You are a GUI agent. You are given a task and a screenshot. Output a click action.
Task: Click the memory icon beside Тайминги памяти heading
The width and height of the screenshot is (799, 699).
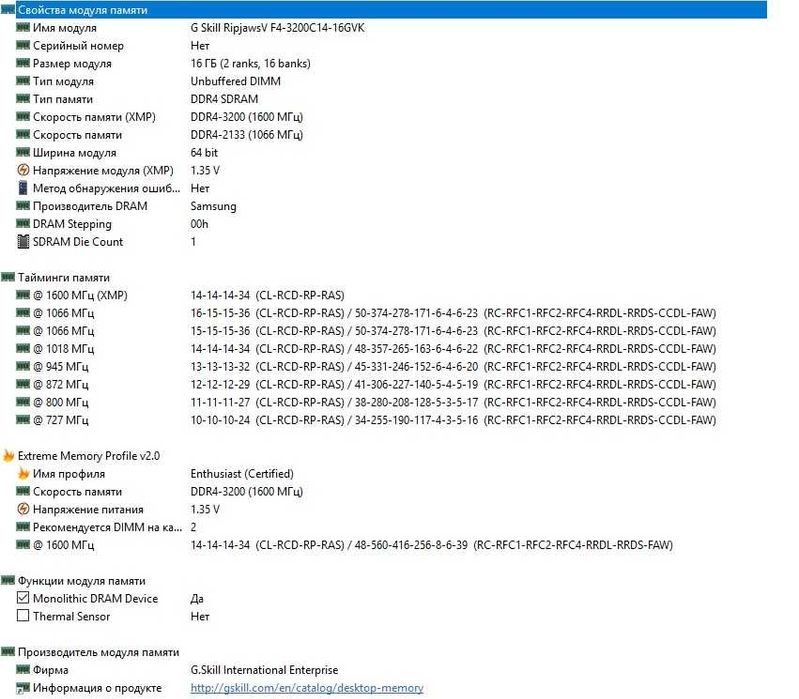tap(8, 277)
